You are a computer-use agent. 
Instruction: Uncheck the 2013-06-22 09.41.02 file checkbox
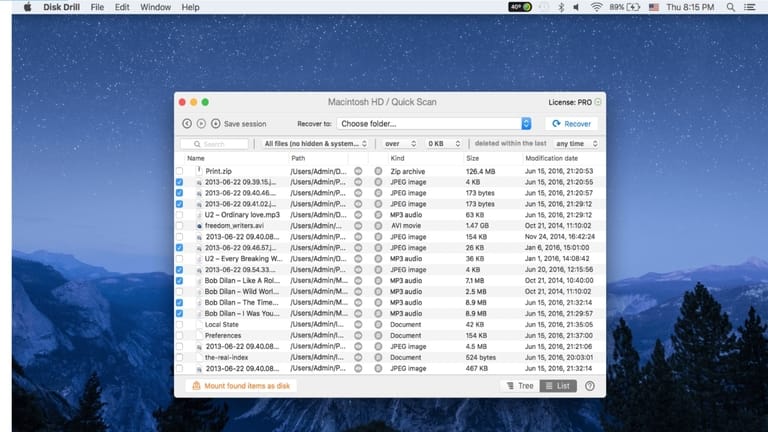[x=179, y=204]
